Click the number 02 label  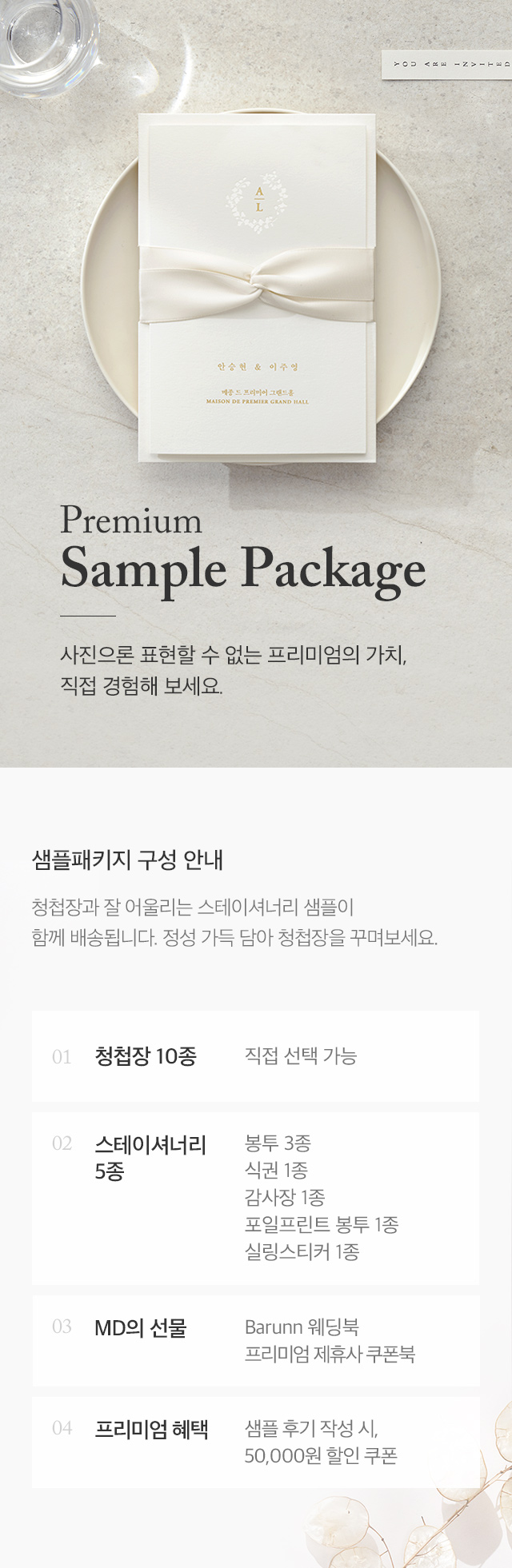pyautogui.click(x=62, y=1143)
